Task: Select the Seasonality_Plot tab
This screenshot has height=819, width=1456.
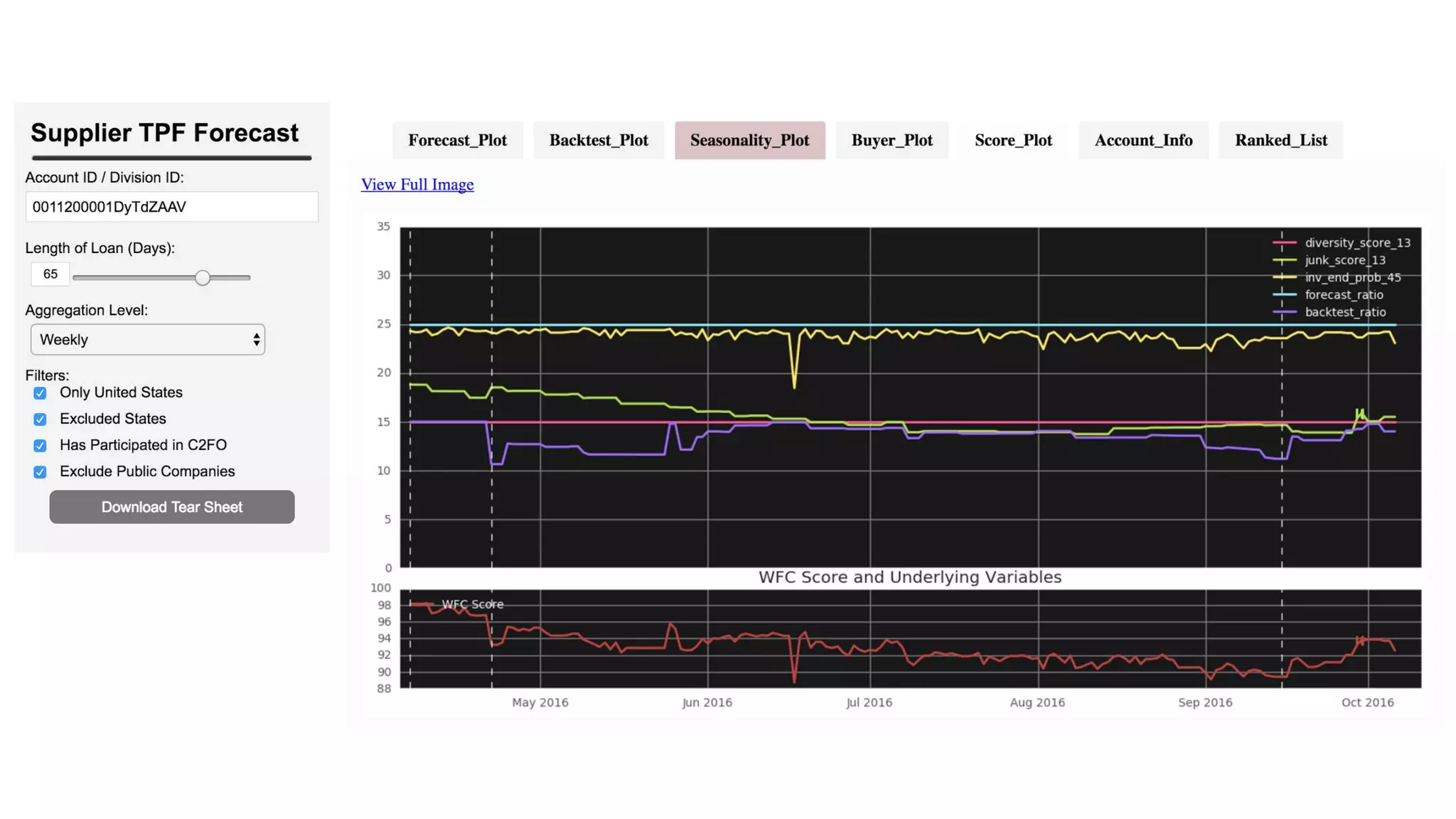Action: click(749, 140)
